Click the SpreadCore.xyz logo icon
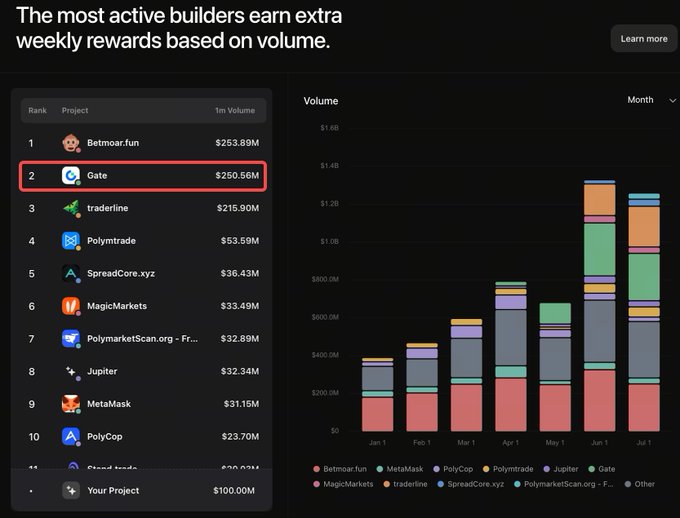 [x=71, y=273]
